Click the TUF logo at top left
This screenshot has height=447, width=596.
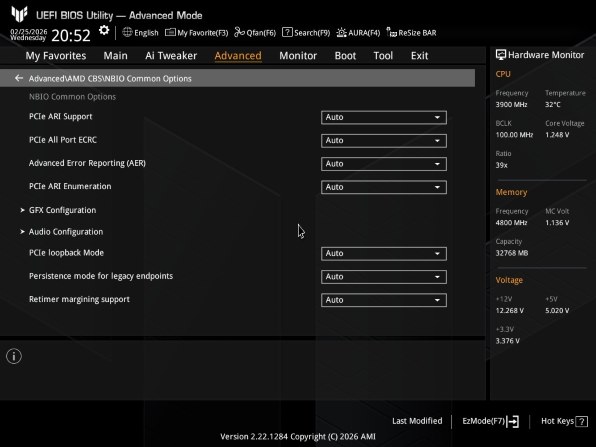coord(19,14)
